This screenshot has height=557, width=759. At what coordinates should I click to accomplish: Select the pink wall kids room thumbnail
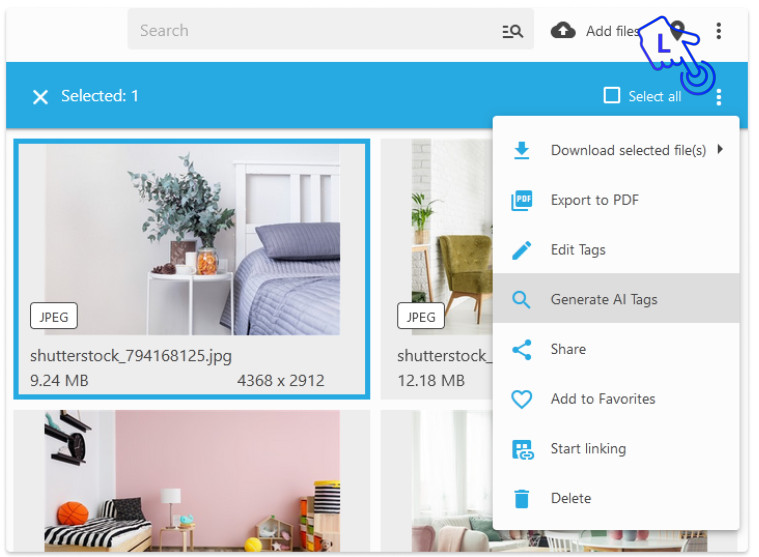pos(192,480)
